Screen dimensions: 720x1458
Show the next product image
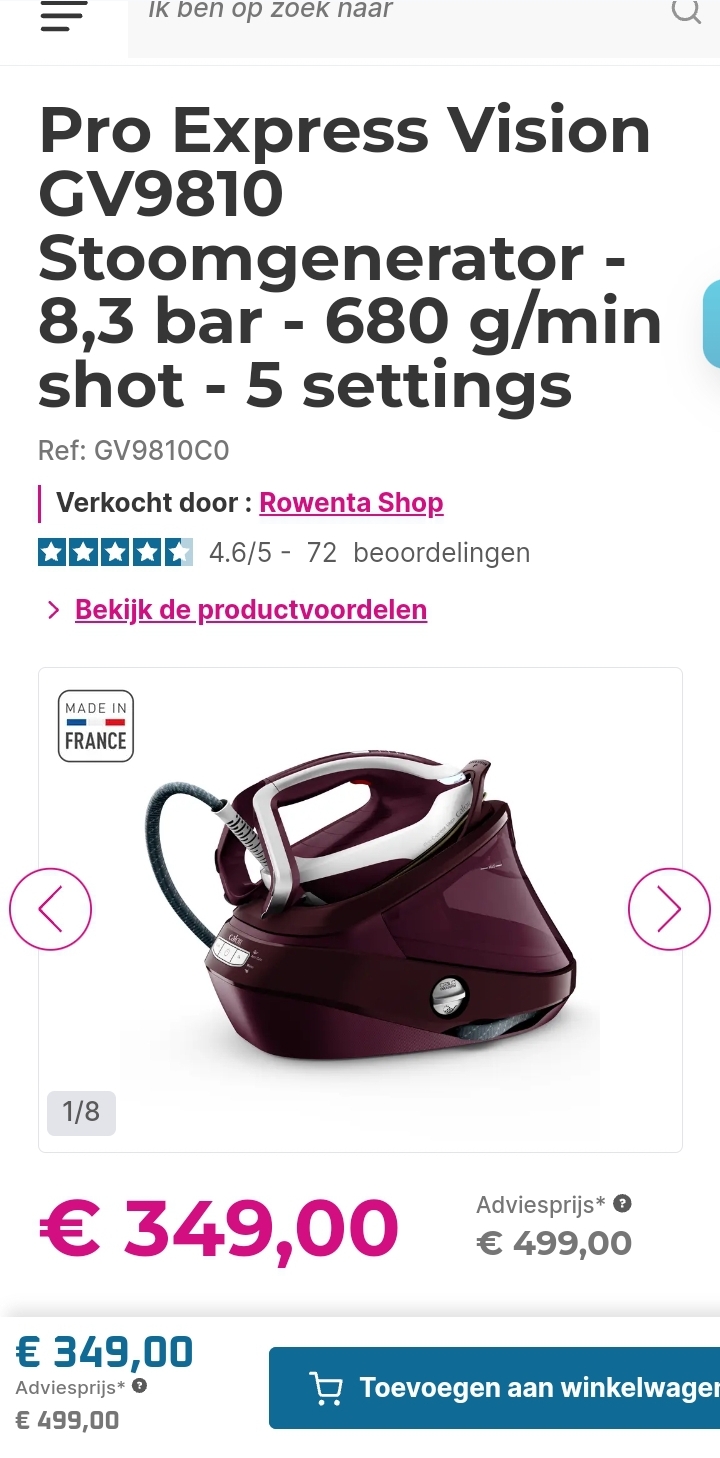pos(669,909)
